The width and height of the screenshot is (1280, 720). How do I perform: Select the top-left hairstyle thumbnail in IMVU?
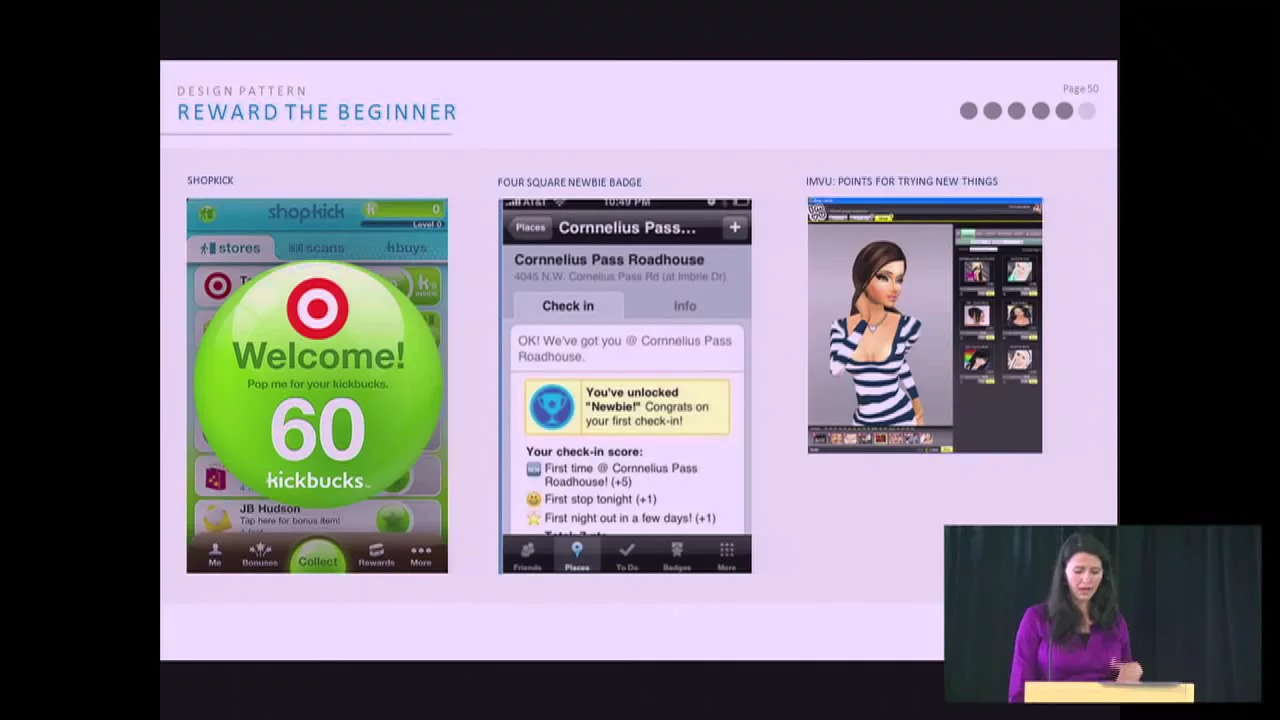click(976, 272)
